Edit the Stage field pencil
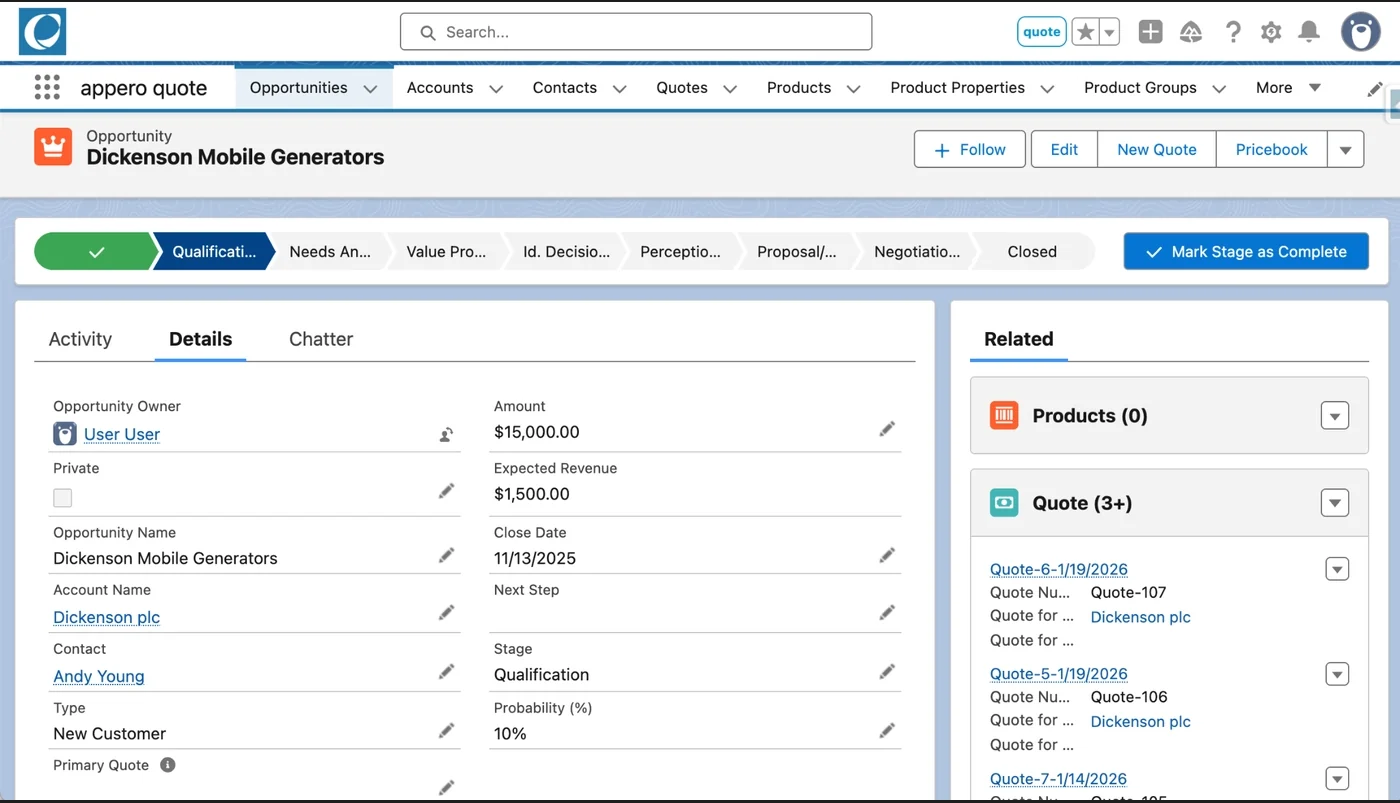Screen dimensions: 1400x803 pyautogui.click(x=887, y=671)
